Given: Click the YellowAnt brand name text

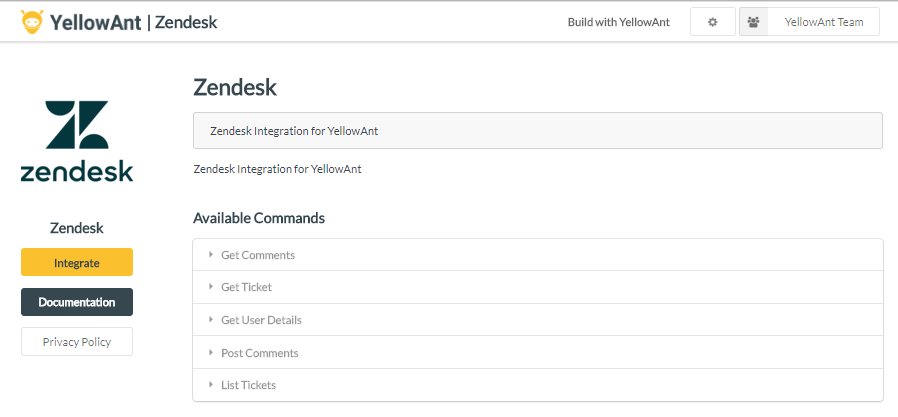Looking at the screenshot, I should coord(95,22).
